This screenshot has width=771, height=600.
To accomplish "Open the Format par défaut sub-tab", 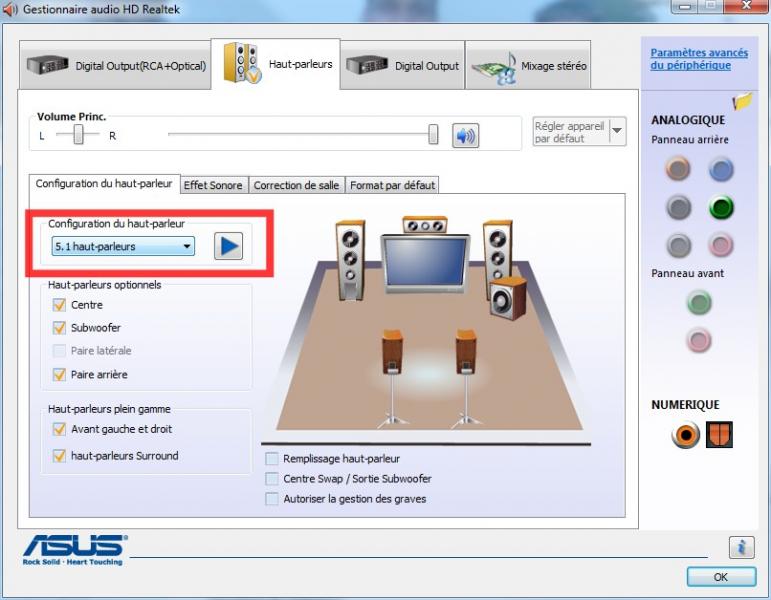I will 392,185.
